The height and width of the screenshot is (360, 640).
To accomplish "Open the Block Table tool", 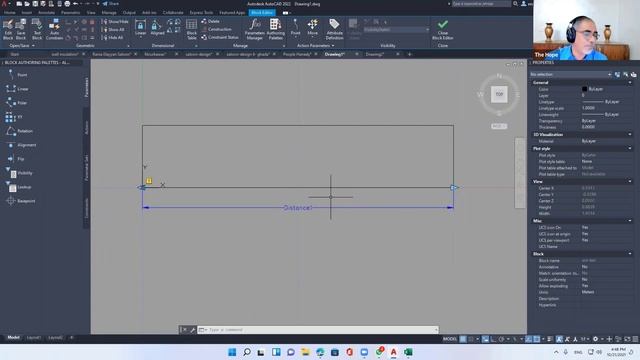I will click(191, 29).
